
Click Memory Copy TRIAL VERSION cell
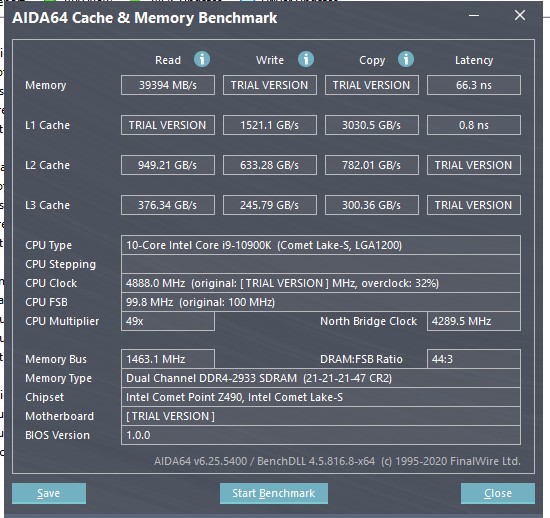tap(371, 85)
